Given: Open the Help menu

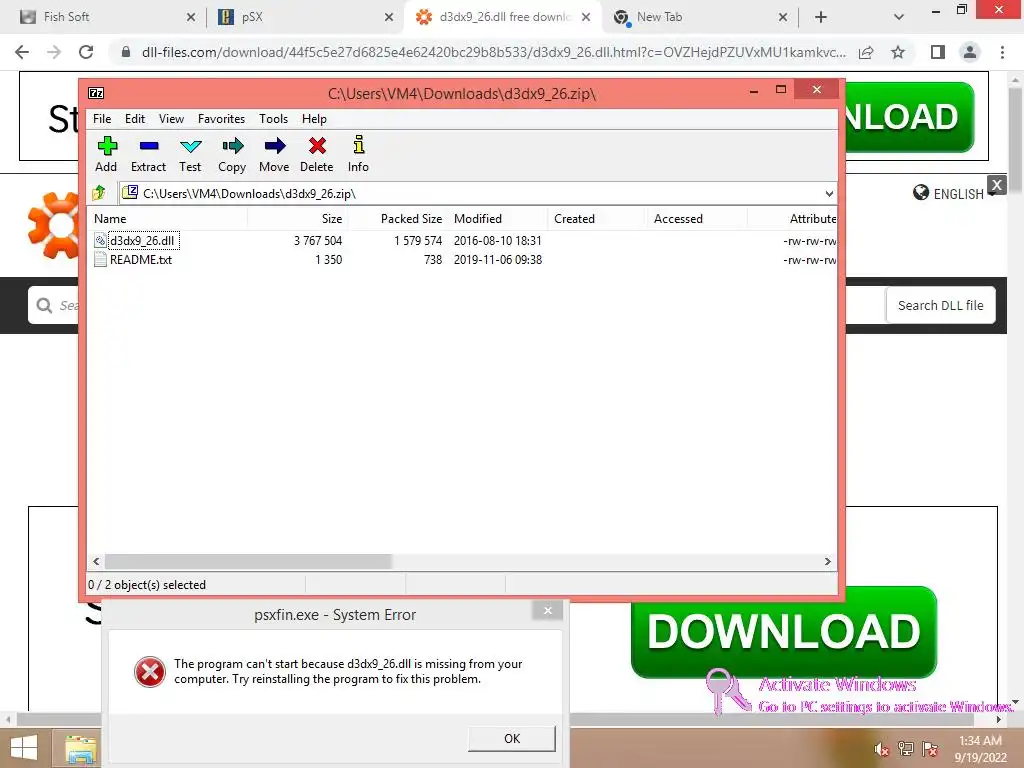Looking at the screenshot, I should pyautogui.click(x=314, y=119).
